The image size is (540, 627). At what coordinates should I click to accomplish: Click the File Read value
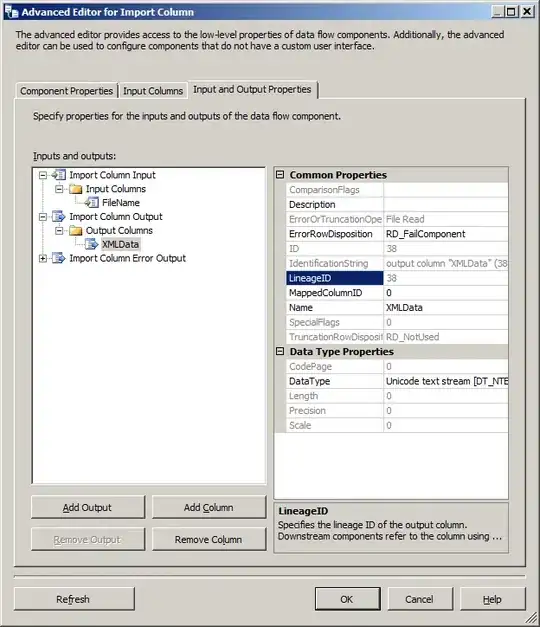tap(405, 219)
